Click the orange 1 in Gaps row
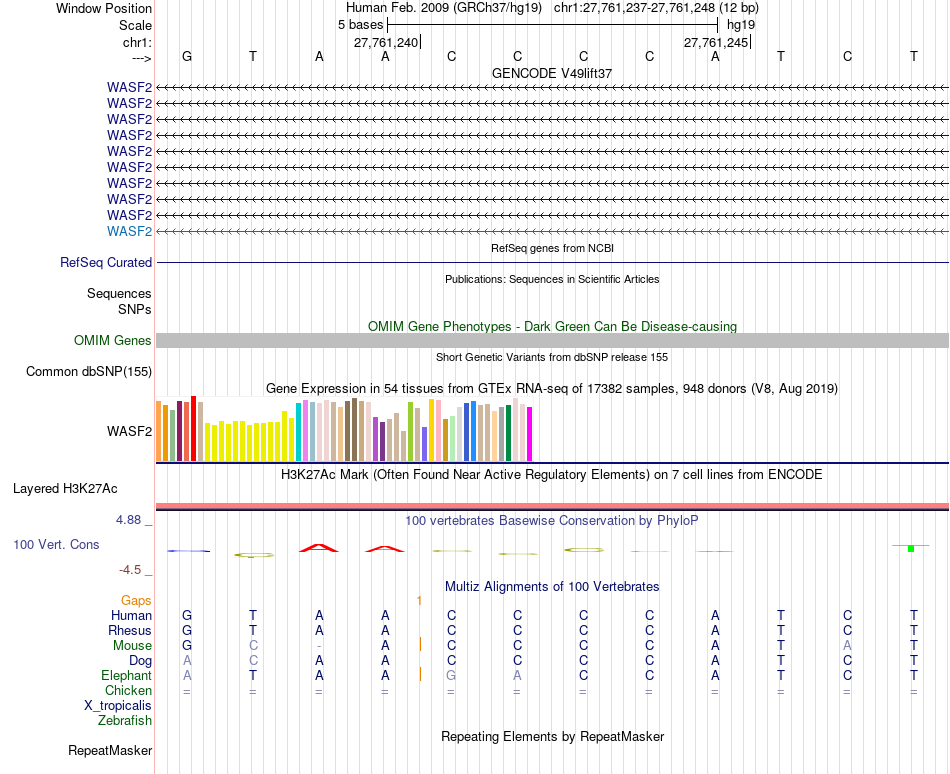 419,600
